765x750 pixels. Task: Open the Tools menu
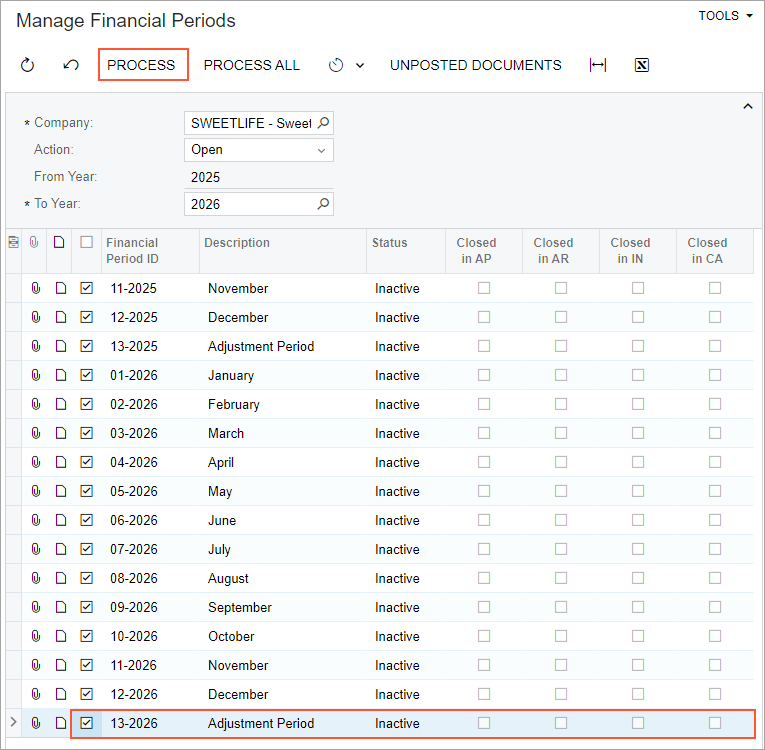point(725,16)
